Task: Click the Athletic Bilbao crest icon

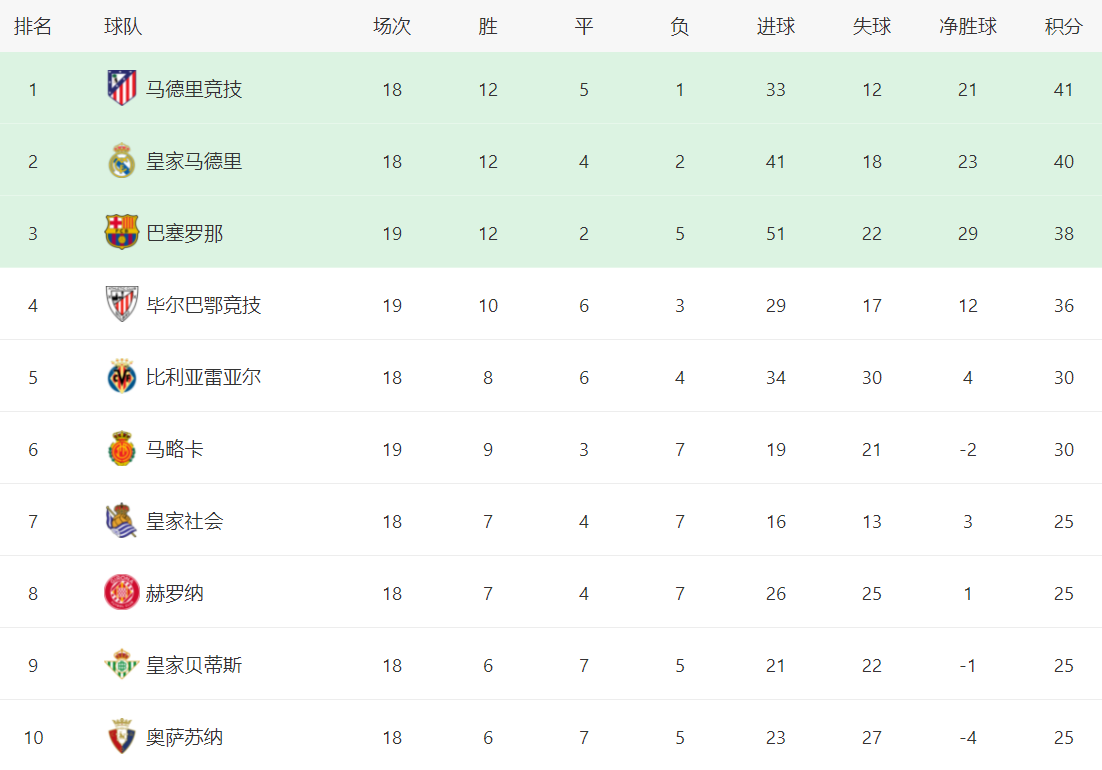Action: [122, 304]
